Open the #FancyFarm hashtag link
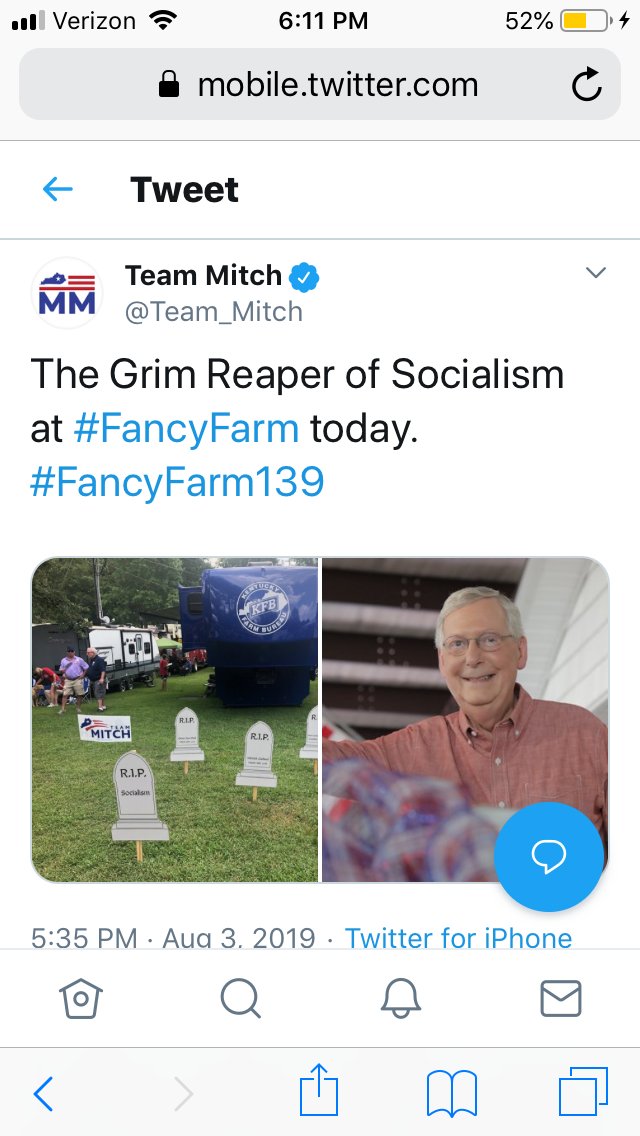The image size is (640, 1136). click(x=186, y=429)
